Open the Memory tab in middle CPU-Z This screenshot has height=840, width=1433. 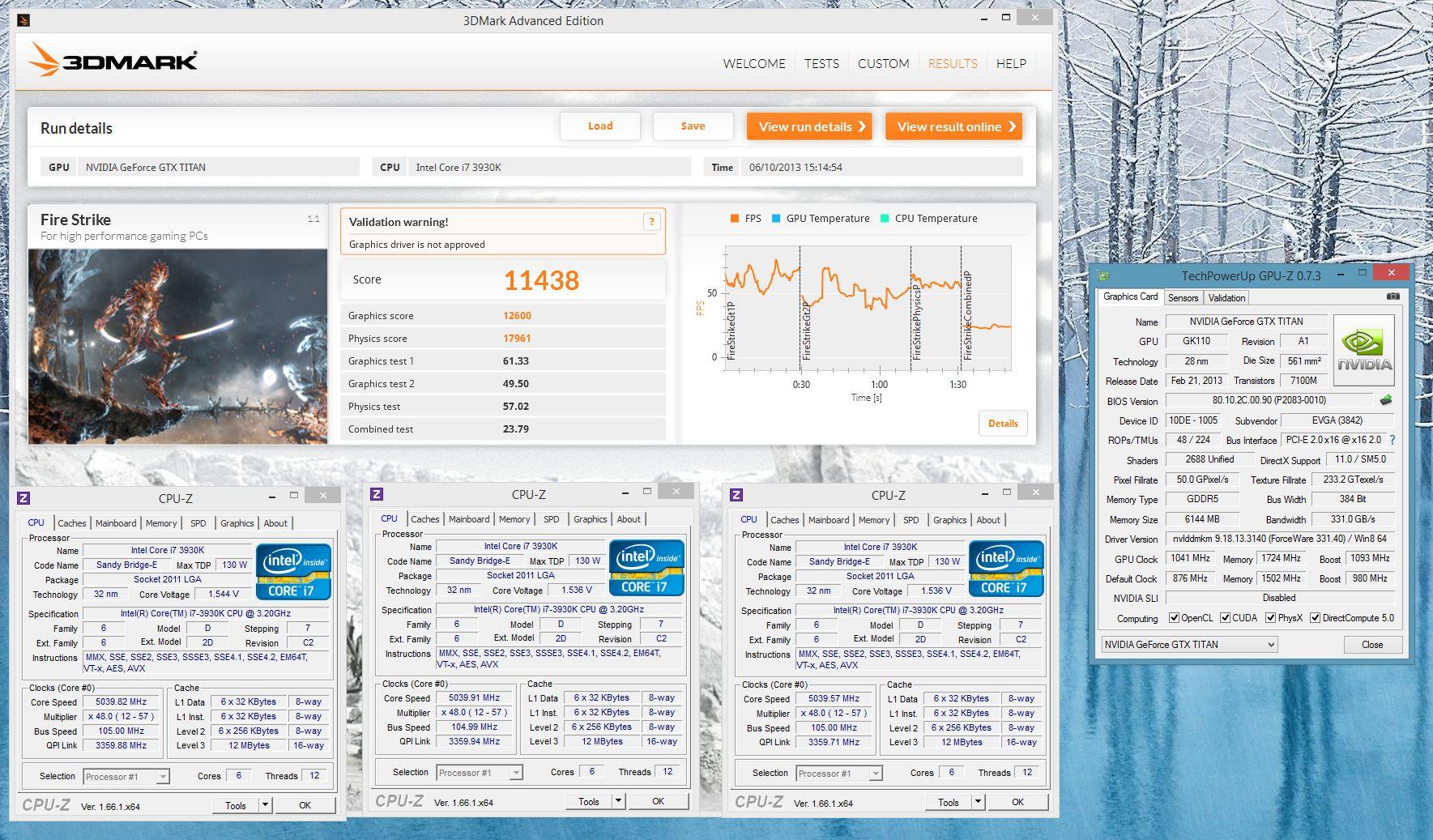tap(514, 519)
